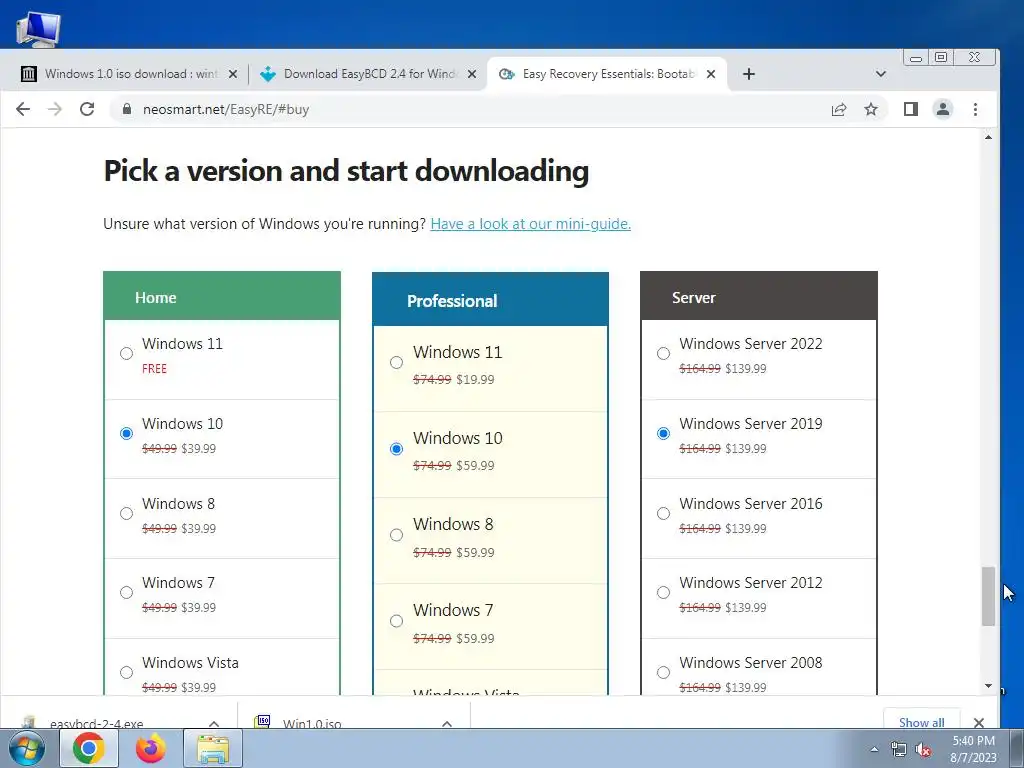1024x768 pixels.
Task: Close the Windows 1.0 iso download tab
Action: 232,74
